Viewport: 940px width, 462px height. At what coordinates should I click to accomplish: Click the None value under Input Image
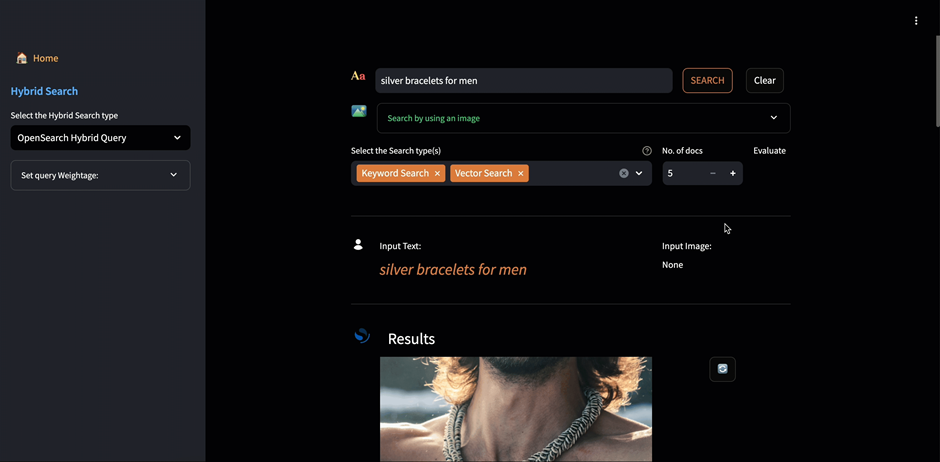tap(672, 265)
